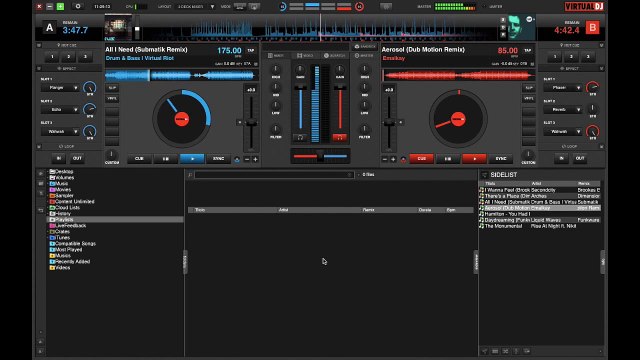The width and height of the screenshot is (640, 360).
Task: Toggle deck A SLIP mode
Action: (112, 88)
